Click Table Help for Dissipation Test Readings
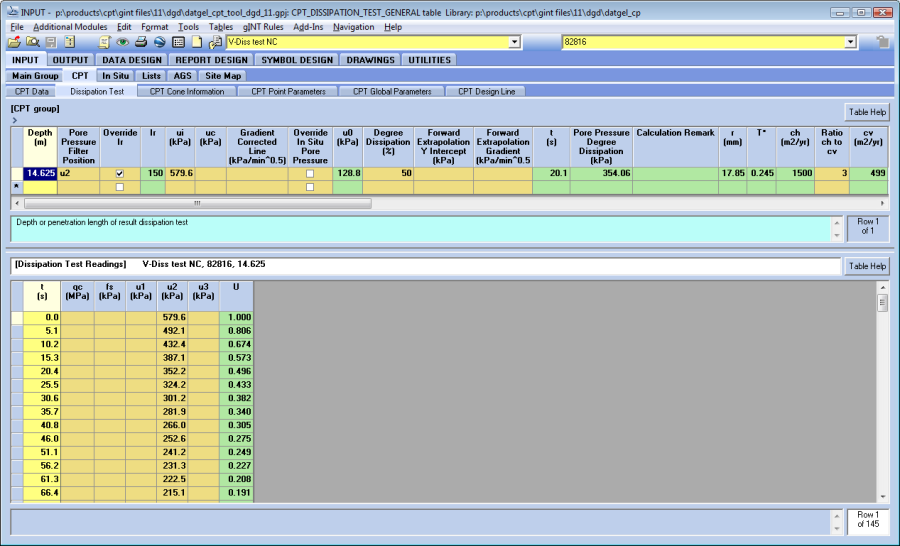The width and height of the screenshot is (900, 546). pyautogui.click(x=866, y=266)
